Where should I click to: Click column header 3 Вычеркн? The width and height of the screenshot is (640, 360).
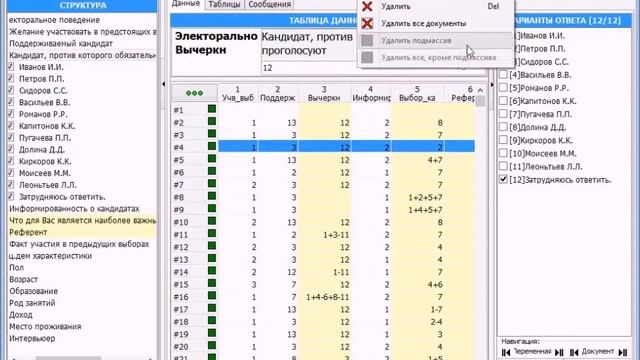pyautogui.click(x=324, y=93)
